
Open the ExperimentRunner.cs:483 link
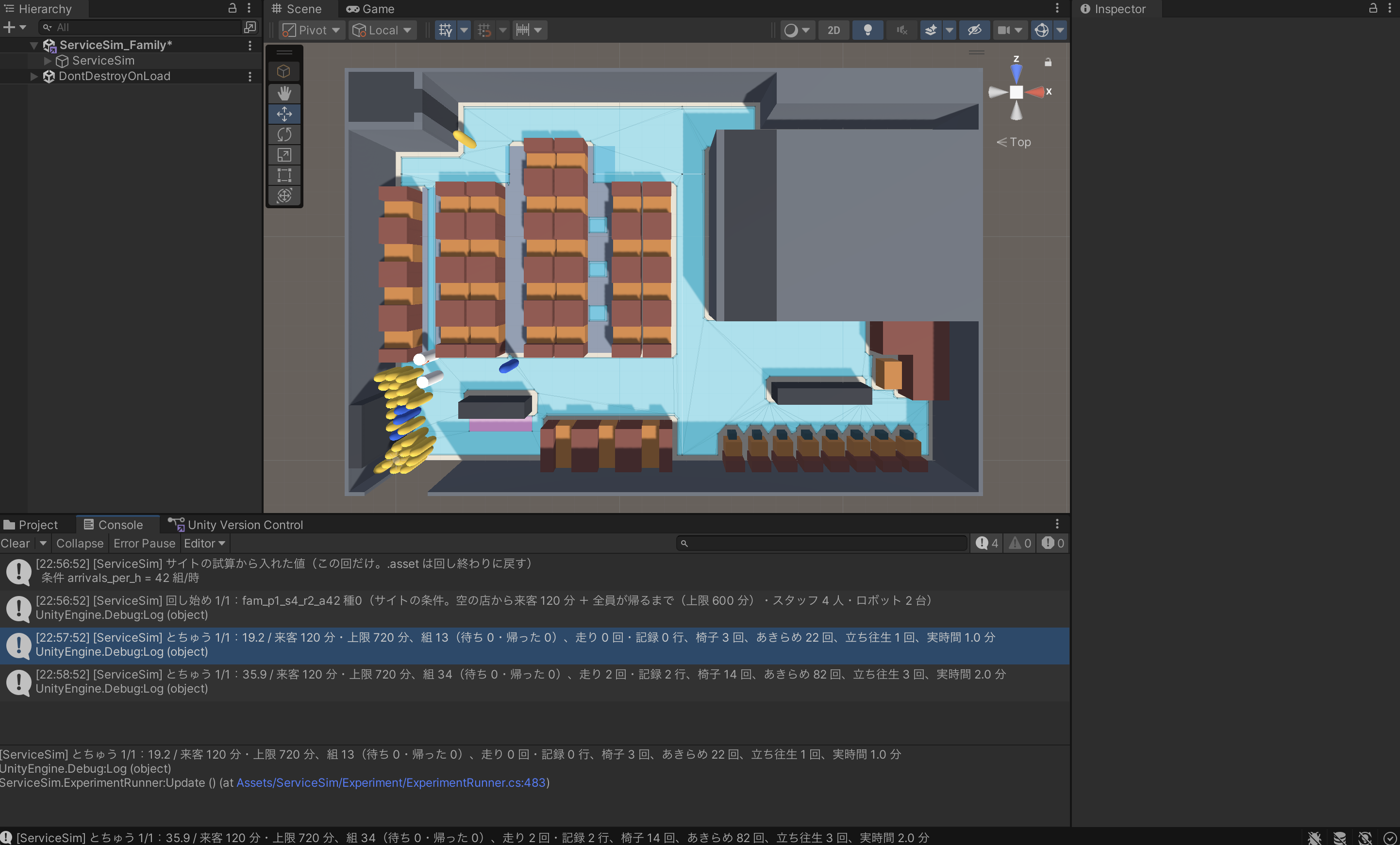[x=391, y=782]
